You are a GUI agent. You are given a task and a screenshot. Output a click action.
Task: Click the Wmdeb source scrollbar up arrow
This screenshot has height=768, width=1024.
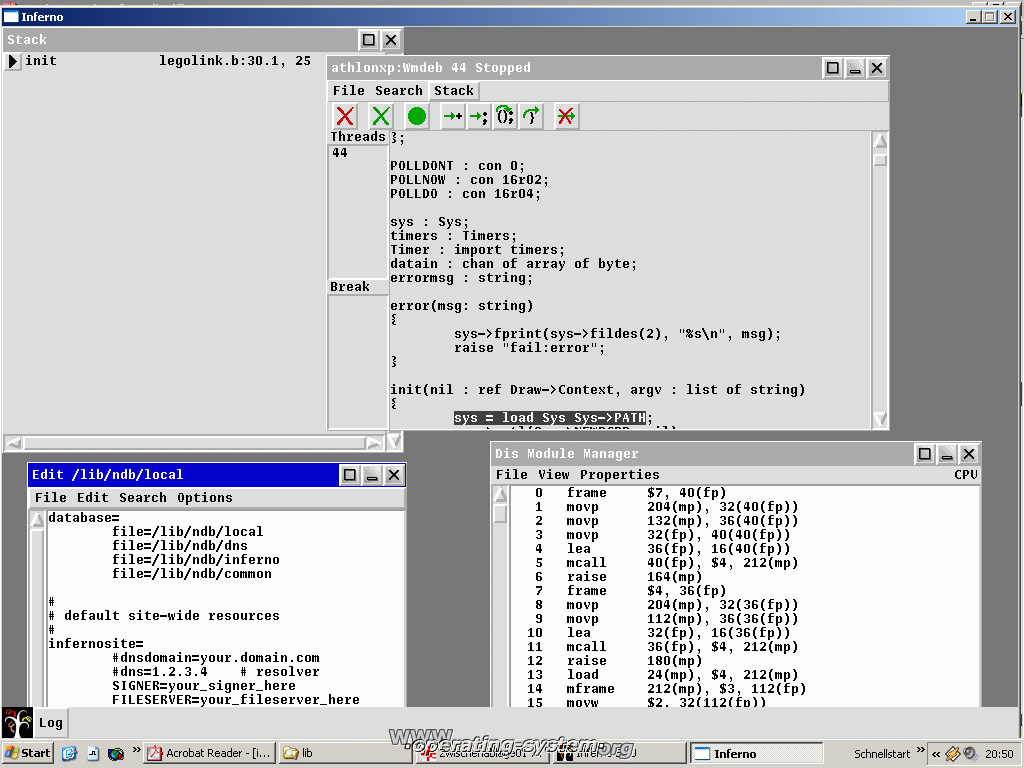pyautogui.click(x=880, y=140)
